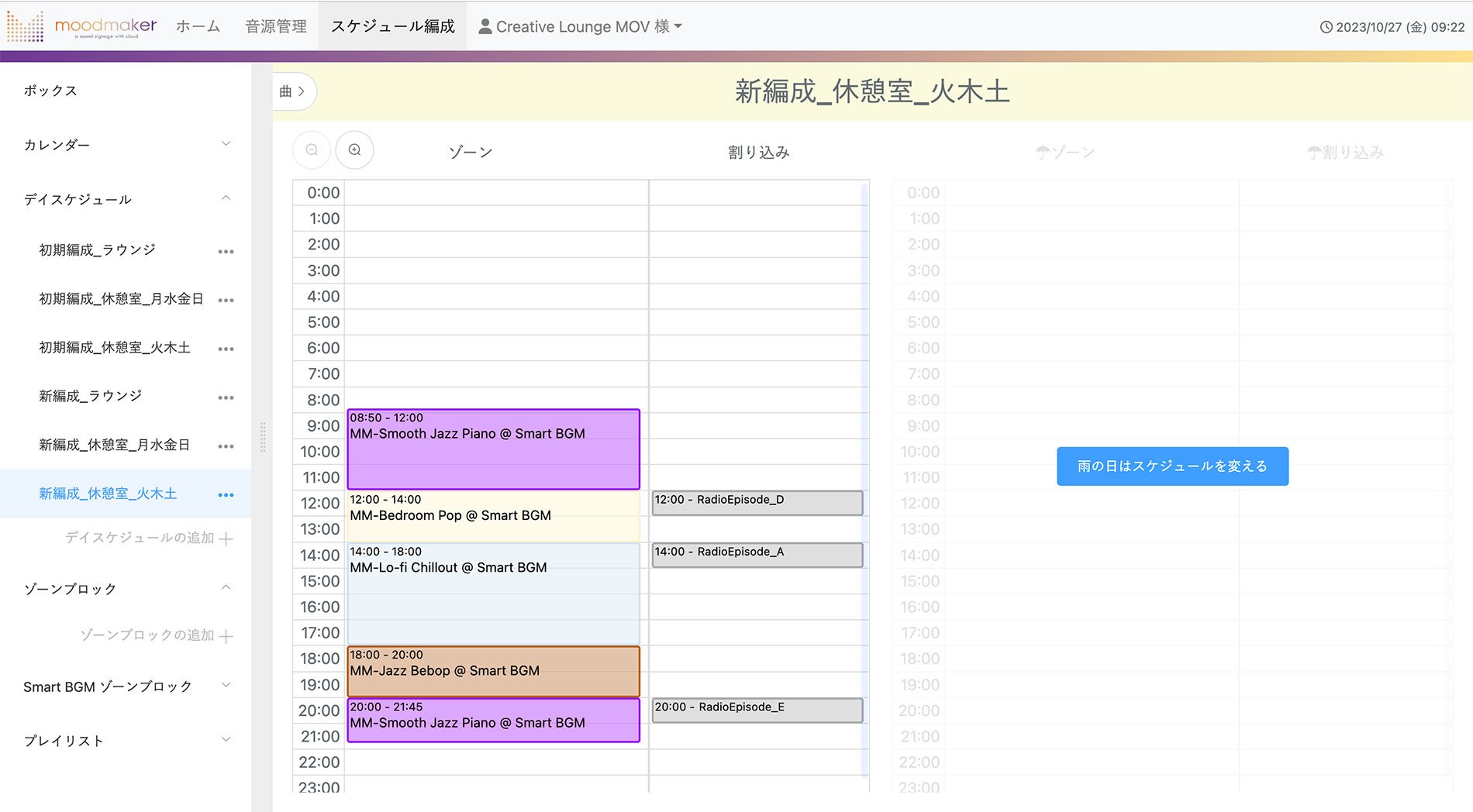Go to the ホーム tab
This screenshot has width=1473, height=812.
198,26
